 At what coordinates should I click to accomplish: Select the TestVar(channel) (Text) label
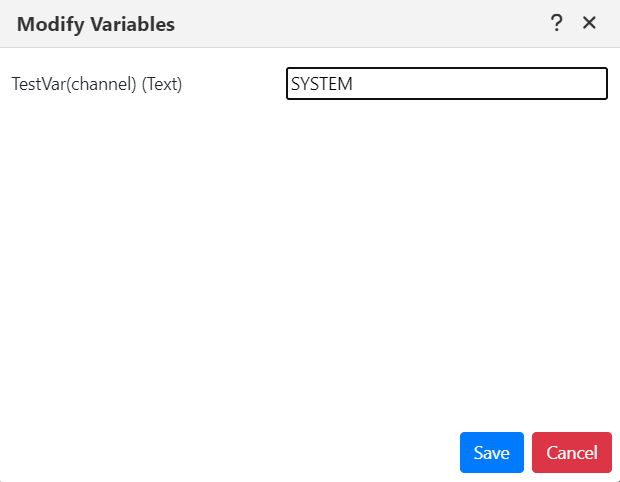97,84
